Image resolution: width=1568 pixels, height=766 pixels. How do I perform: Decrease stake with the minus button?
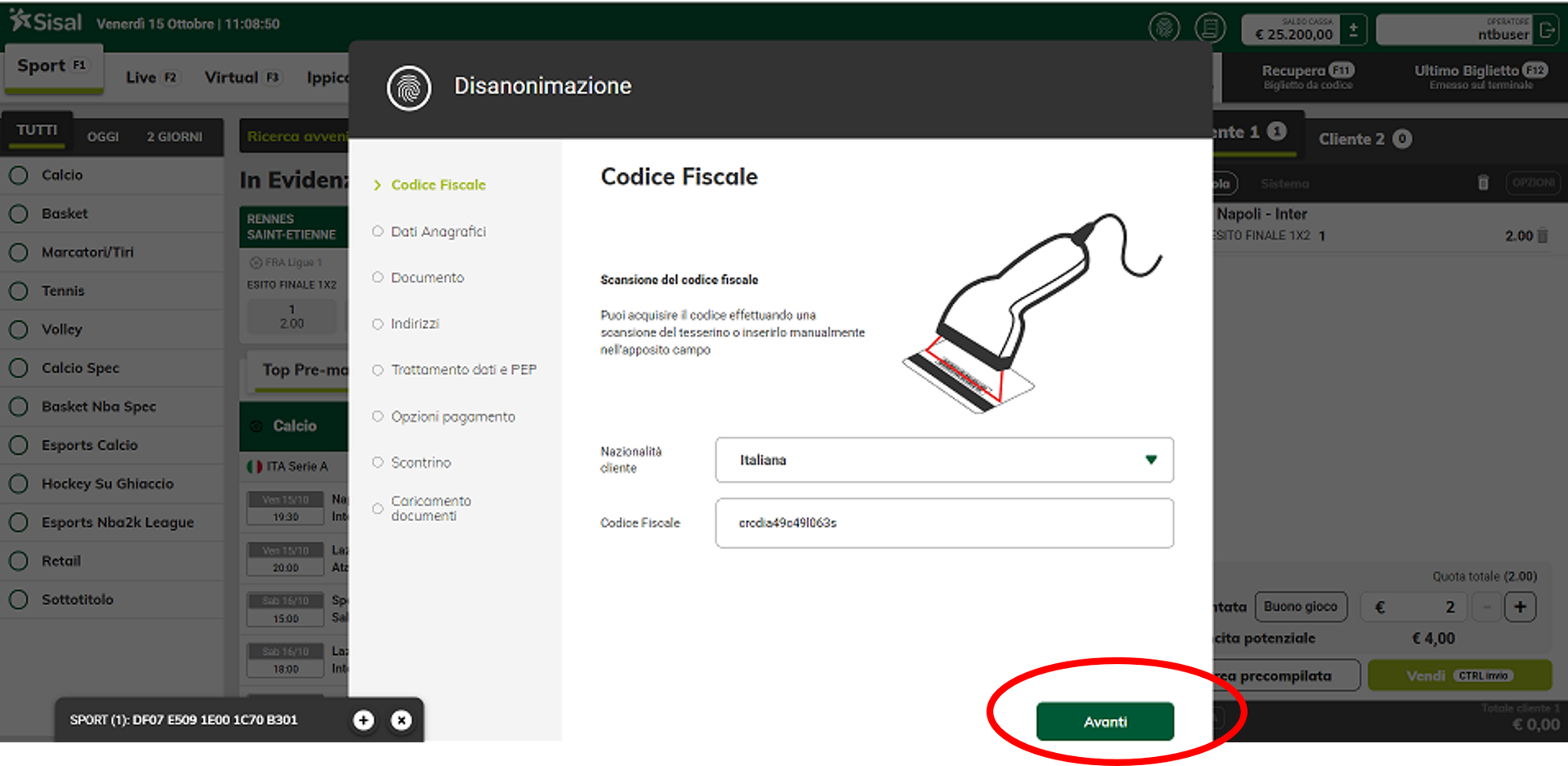pos(1487,607)
